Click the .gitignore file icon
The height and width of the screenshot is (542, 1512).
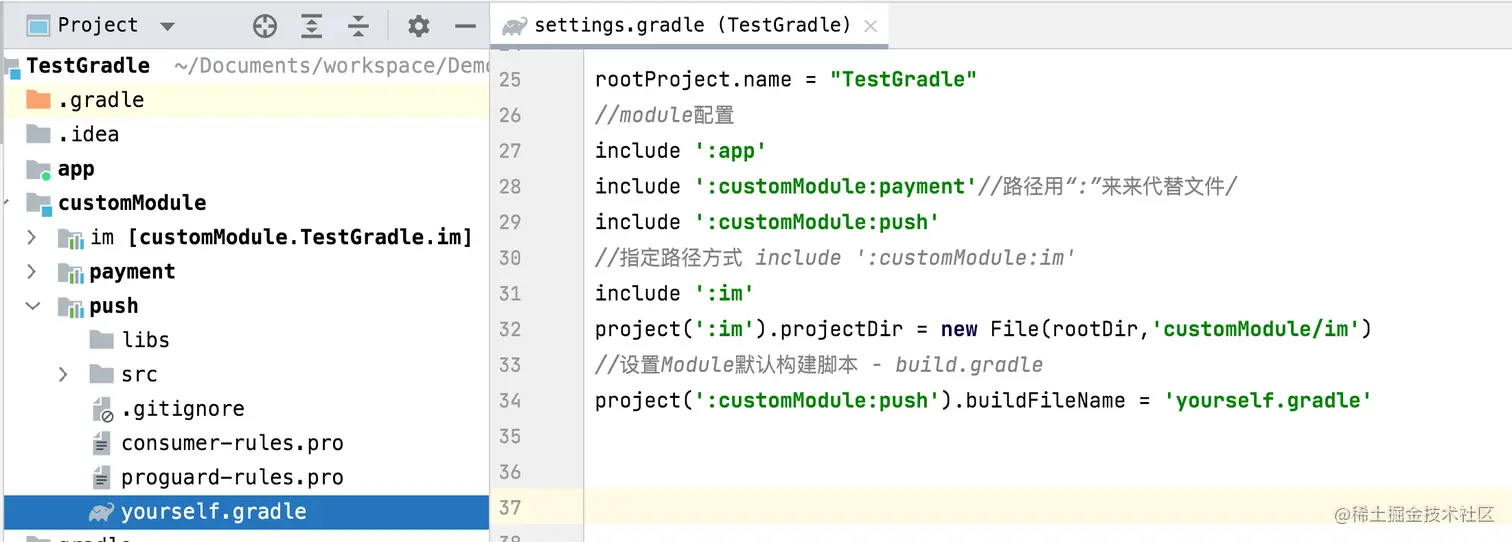click(102, 409)
